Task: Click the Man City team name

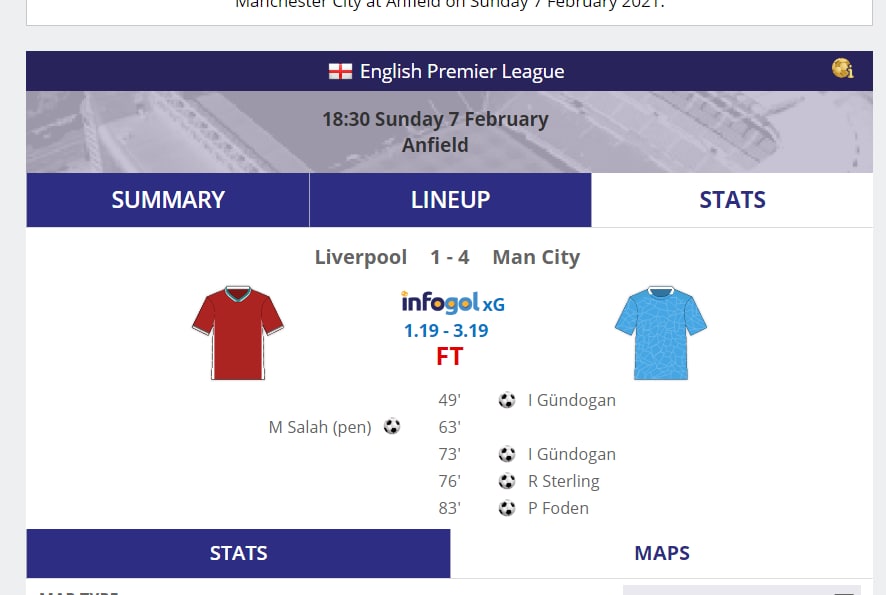Action: [x=536, y=257]
